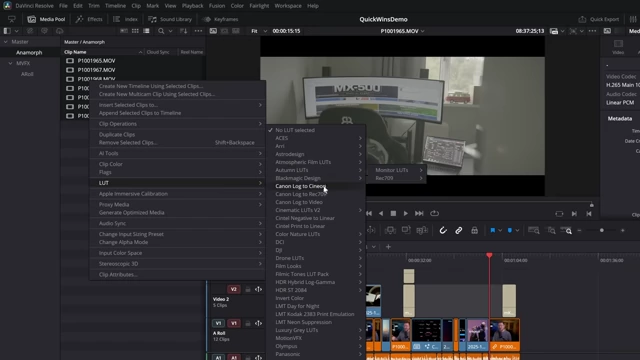Open the P1001965.MOV clip name dropdown
Viewport: 640px width, 360px height.
coord(402,31)
